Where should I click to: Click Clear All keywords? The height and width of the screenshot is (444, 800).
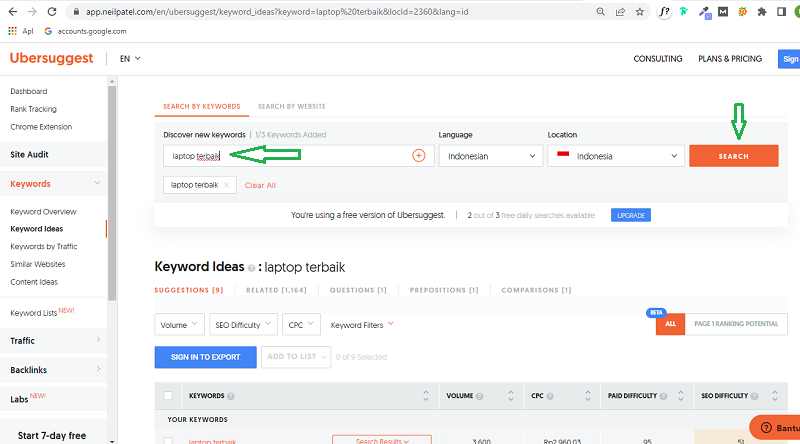[x=260, y=186]
